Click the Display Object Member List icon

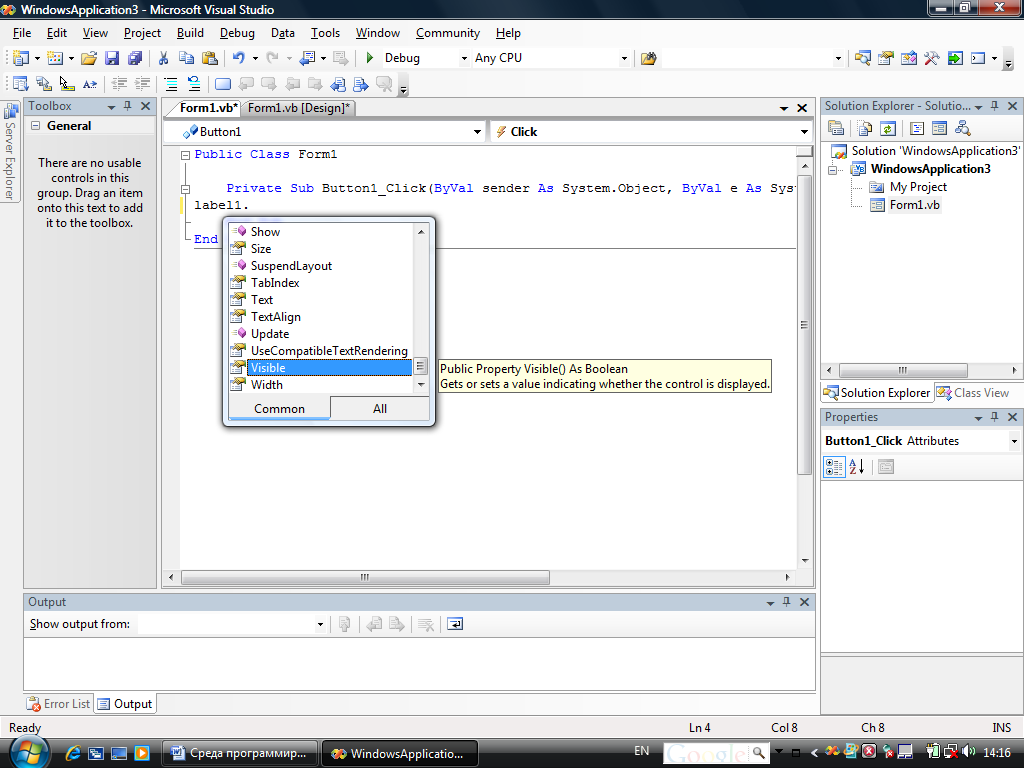[x=20, y=84]
